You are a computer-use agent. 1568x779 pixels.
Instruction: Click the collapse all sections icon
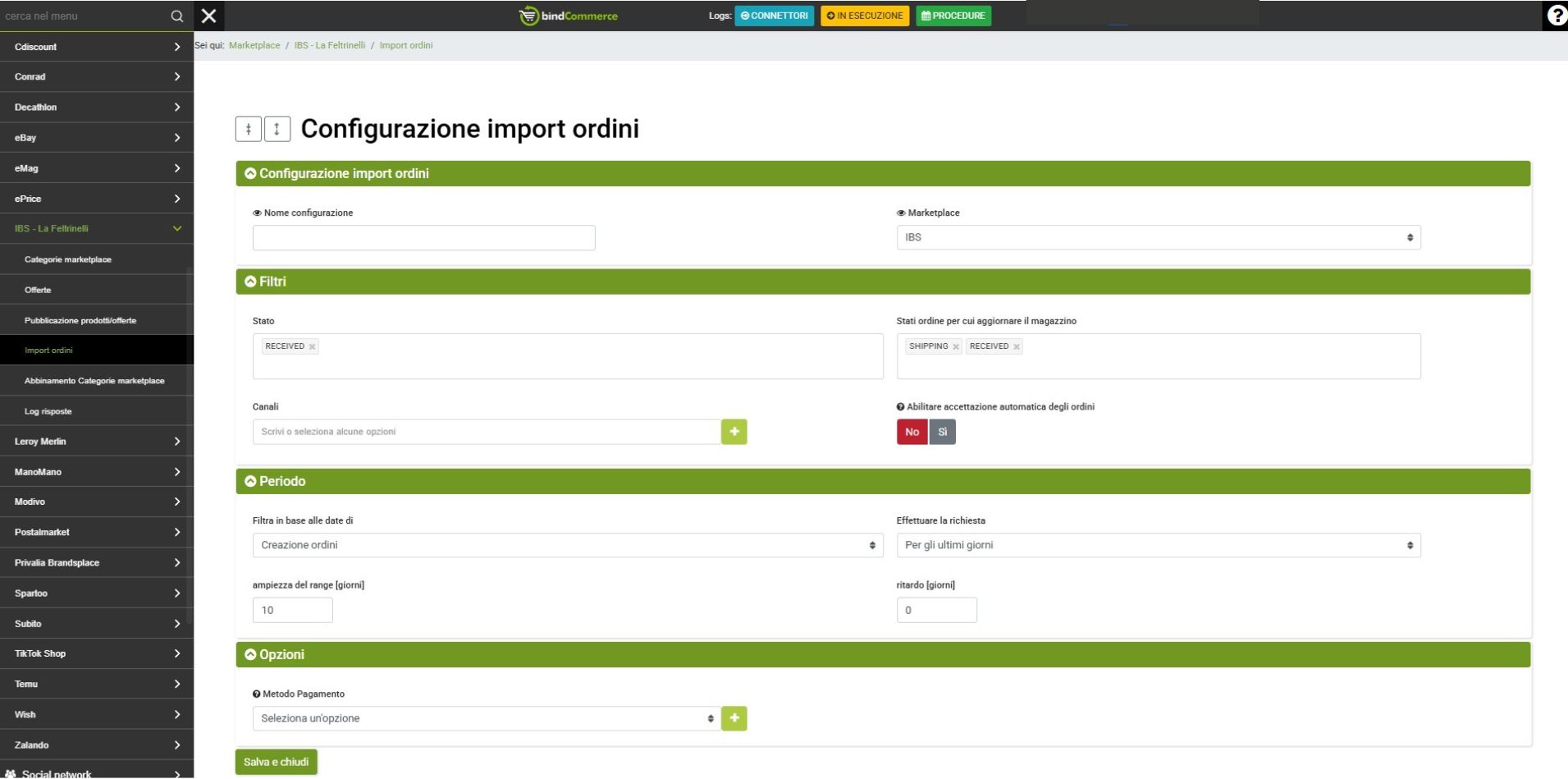[x=249, y=129]
